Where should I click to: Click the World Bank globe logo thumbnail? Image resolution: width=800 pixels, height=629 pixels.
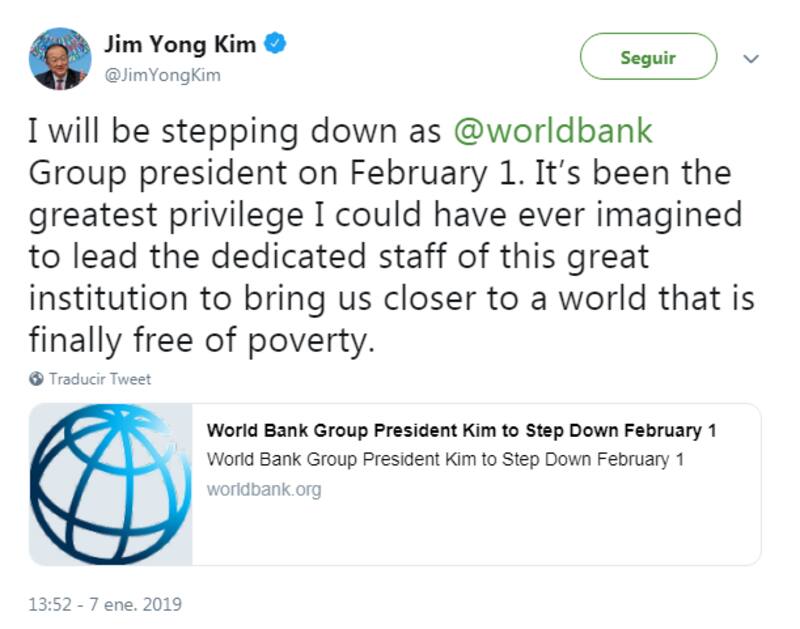point(110,485)
